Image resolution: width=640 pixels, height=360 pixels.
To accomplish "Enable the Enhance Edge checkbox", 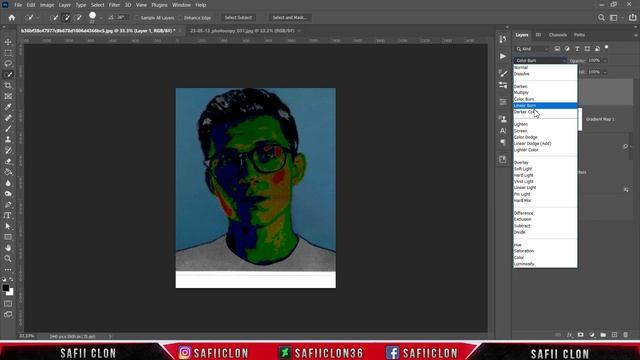I will (x=180, y=18).
